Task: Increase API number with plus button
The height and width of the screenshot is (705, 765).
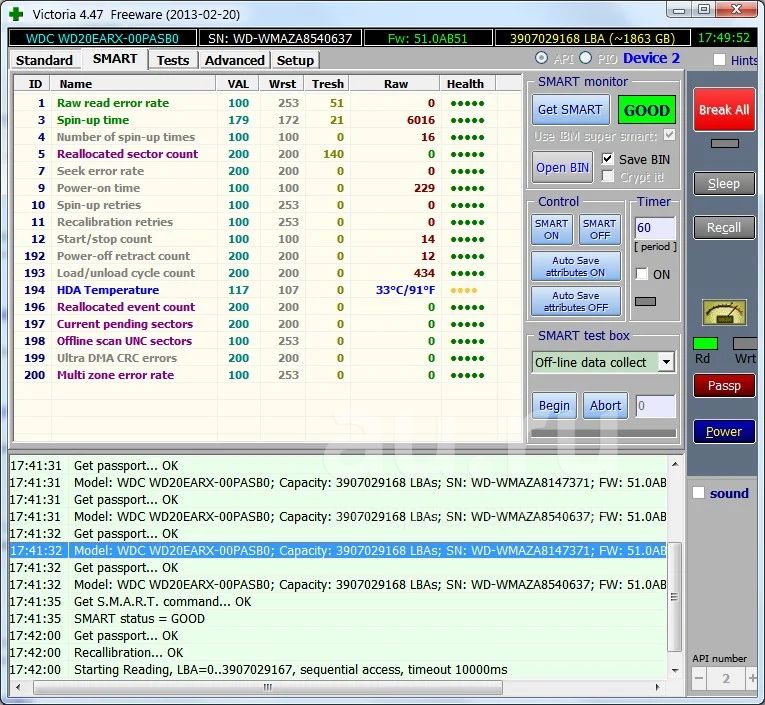Action: tap(752, 679)
